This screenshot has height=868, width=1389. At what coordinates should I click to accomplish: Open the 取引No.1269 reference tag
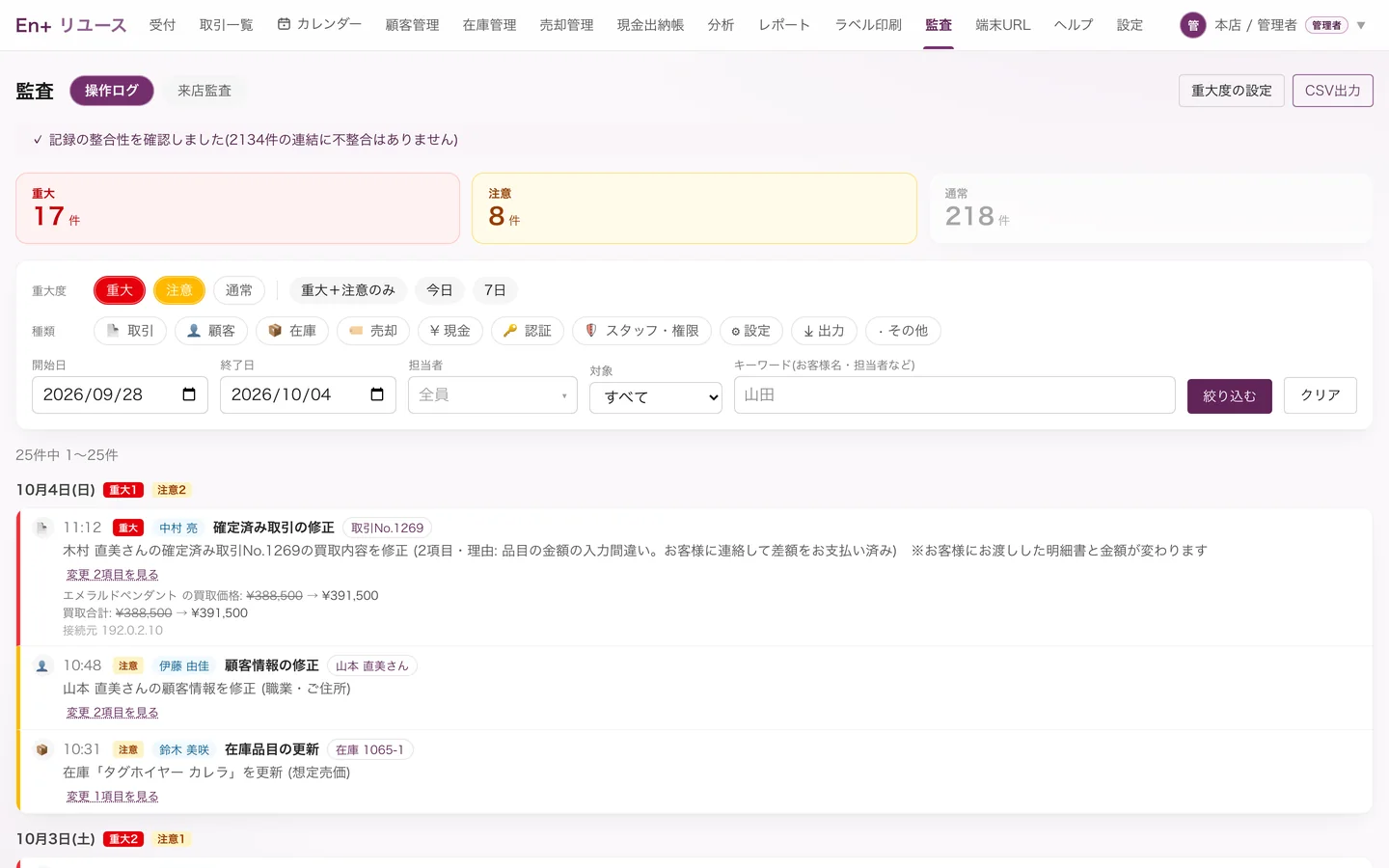[388, 528]
